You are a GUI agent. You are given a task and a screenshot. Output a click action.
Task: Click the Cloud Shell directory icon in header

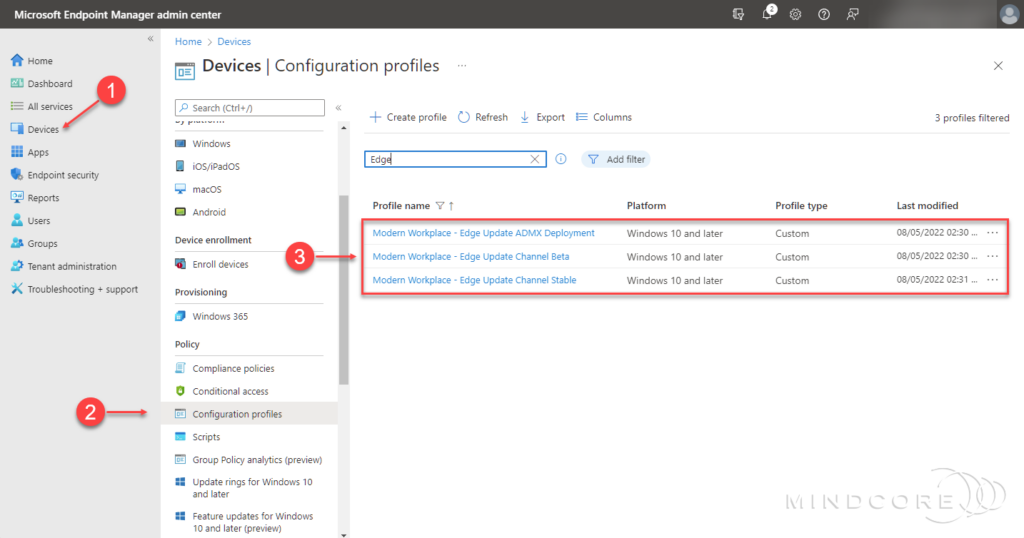739,14
